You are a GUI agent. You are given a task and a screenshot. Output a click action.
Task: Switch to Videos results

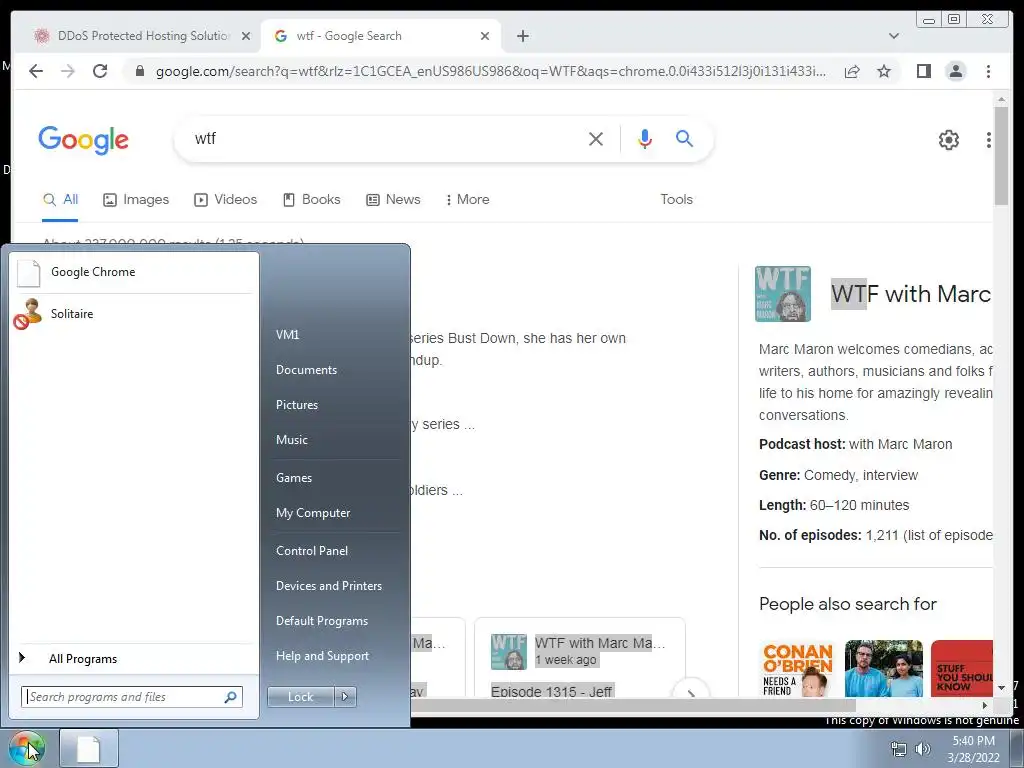(225, 200)
